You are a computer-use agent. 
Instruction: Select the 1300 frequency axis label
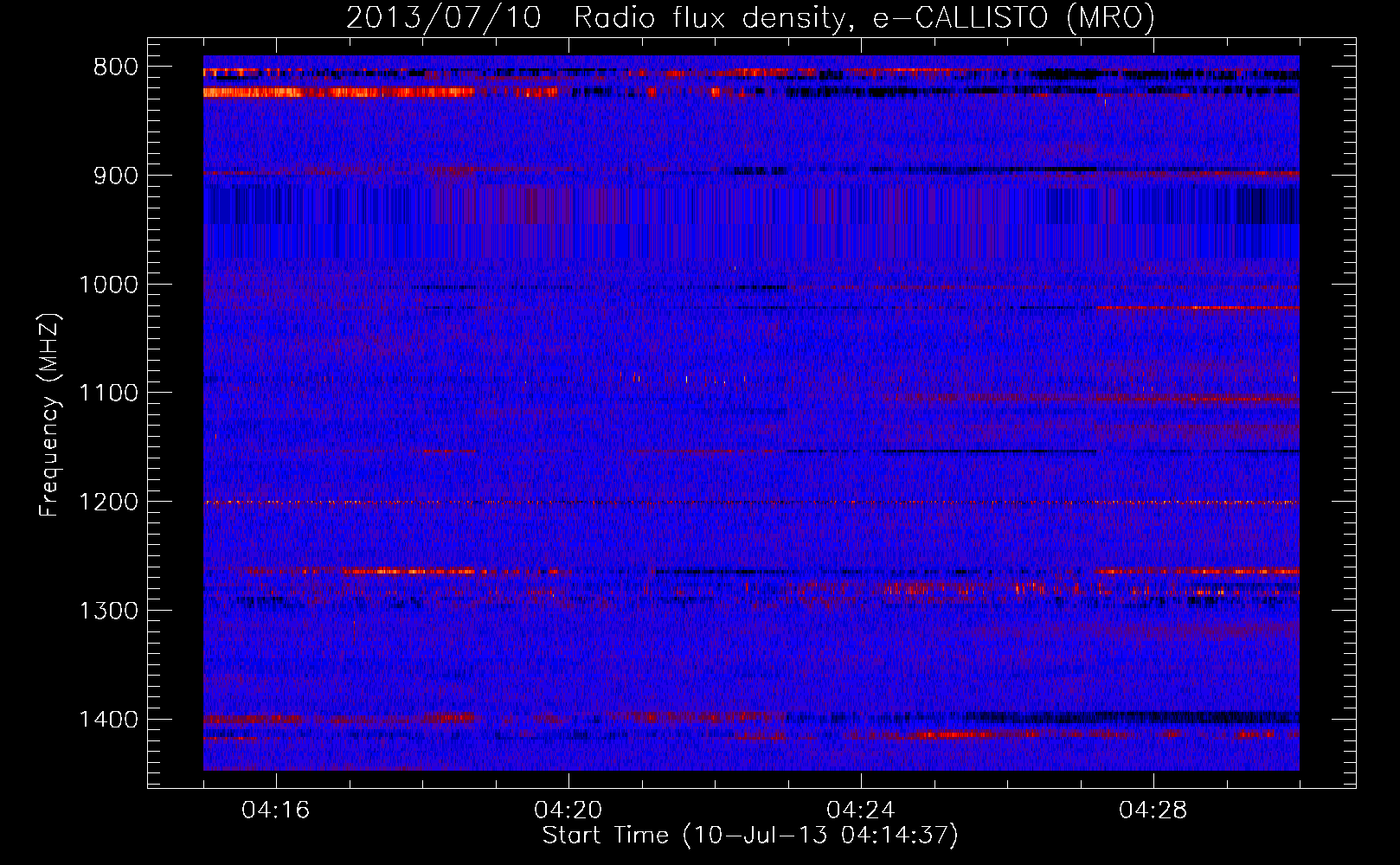point(108,612)
